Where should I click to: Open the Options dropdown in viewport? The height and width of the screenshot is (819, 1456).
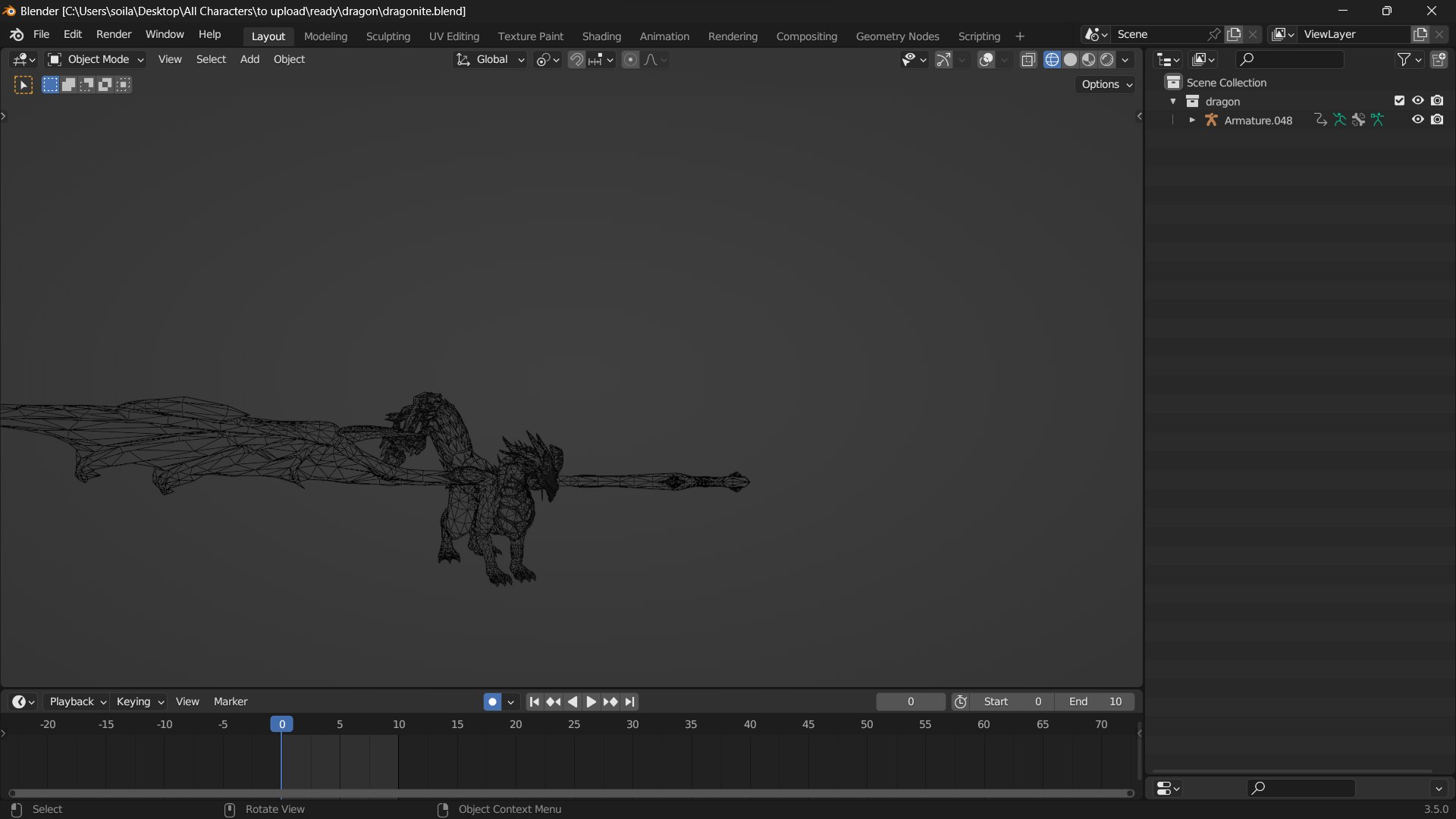(x=1106, y=84)
